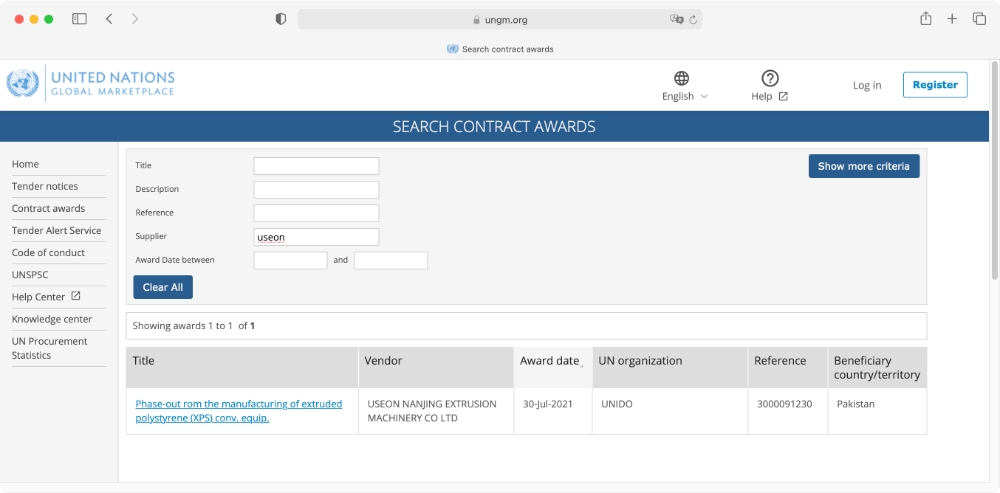The height and width of the screenshot is (493, 1000).
Task: Click the Log in link
Action: point(867,85)
